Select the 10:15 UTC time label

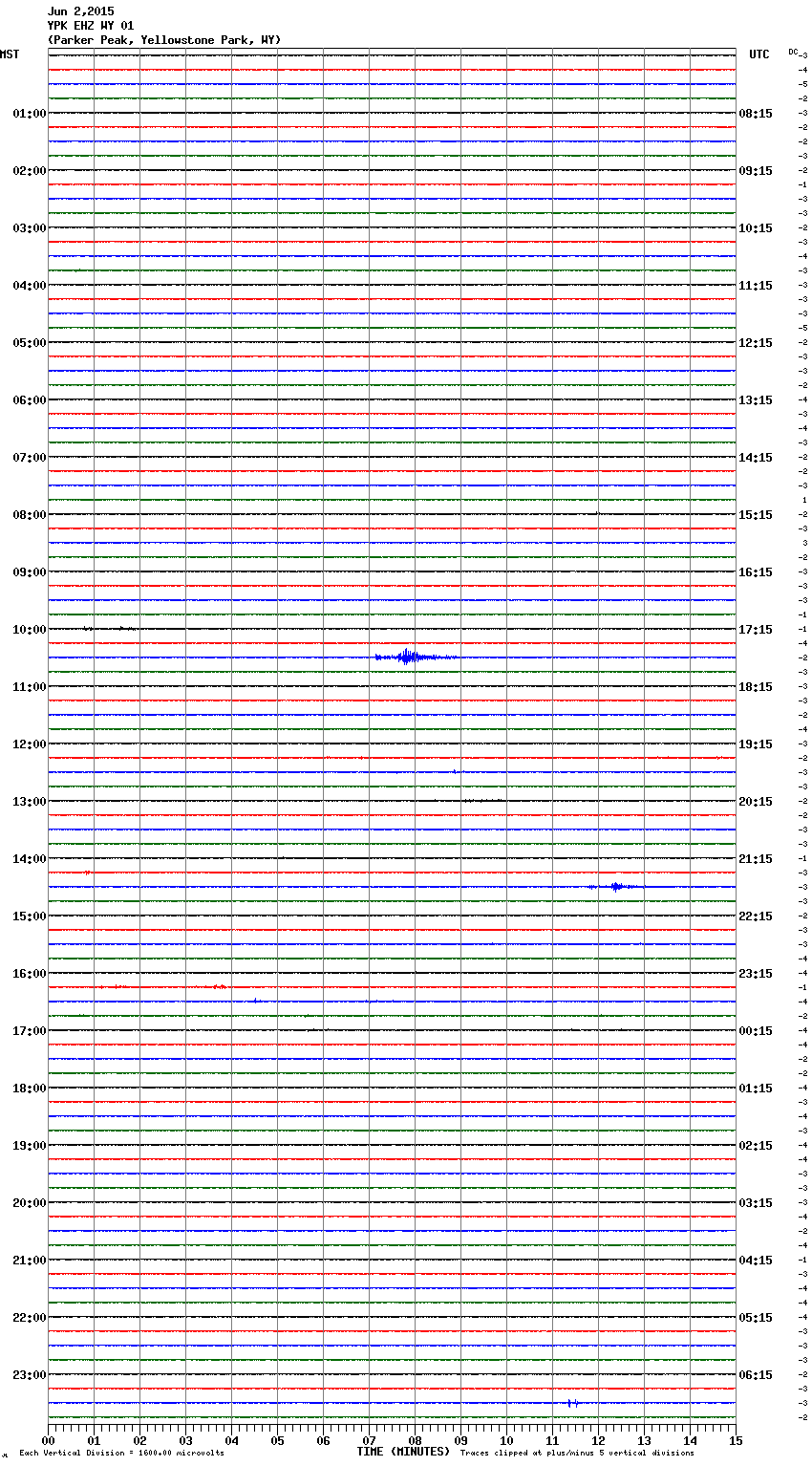coord(756,228)
